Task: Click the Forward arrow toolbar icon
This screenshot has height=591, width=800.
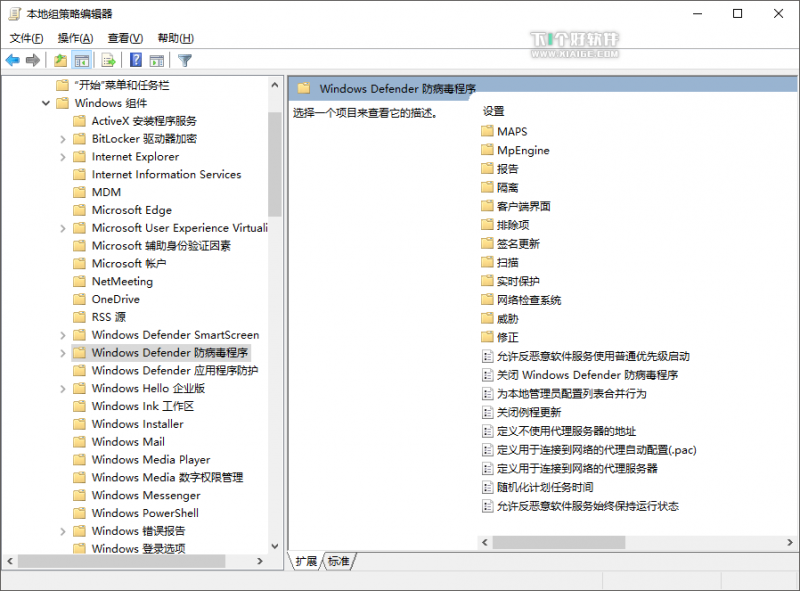Action: click(33, 60)
